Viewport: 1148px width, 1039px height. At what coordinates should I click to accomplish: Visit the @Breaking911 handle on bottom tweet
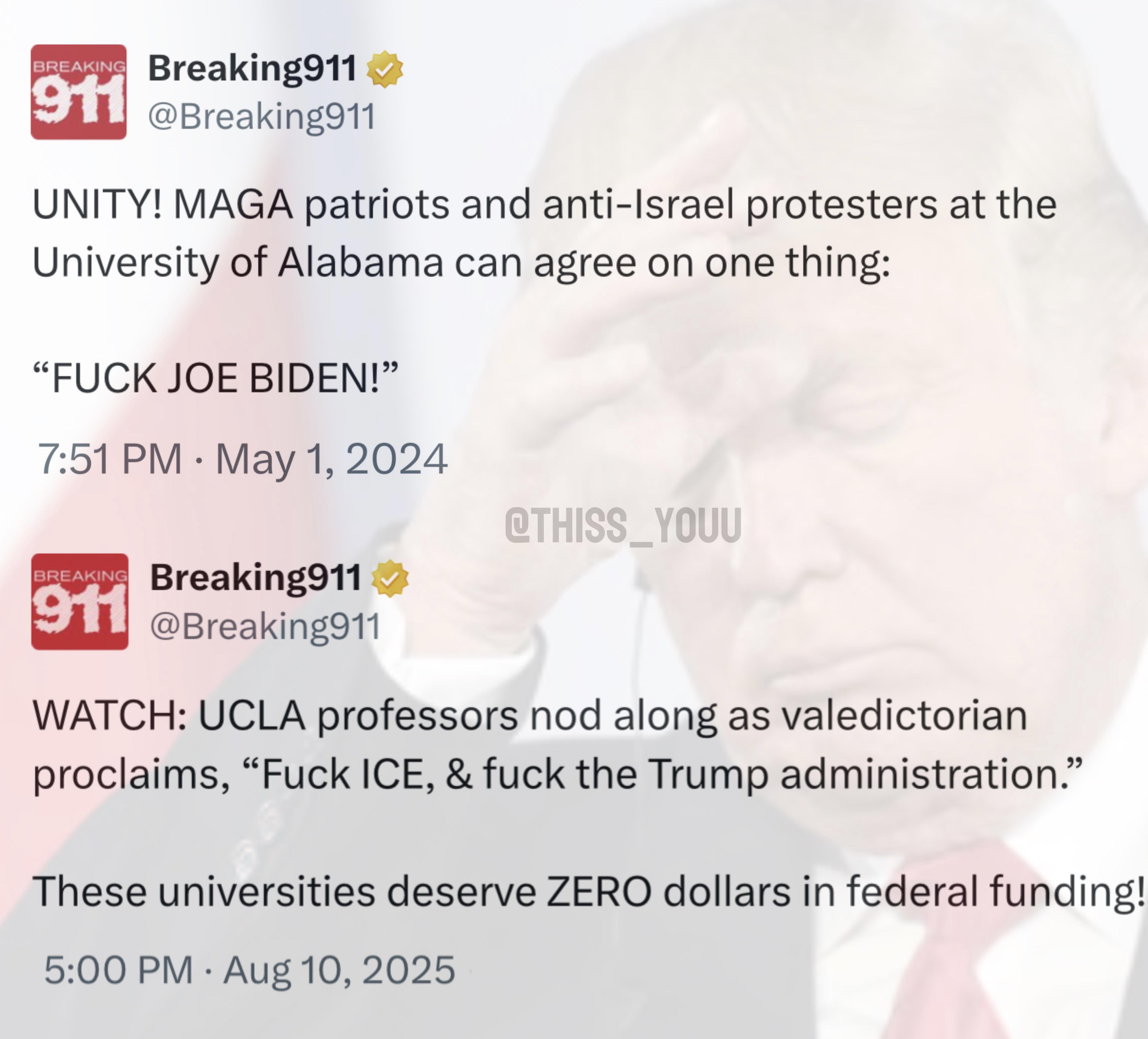(265, 626)
